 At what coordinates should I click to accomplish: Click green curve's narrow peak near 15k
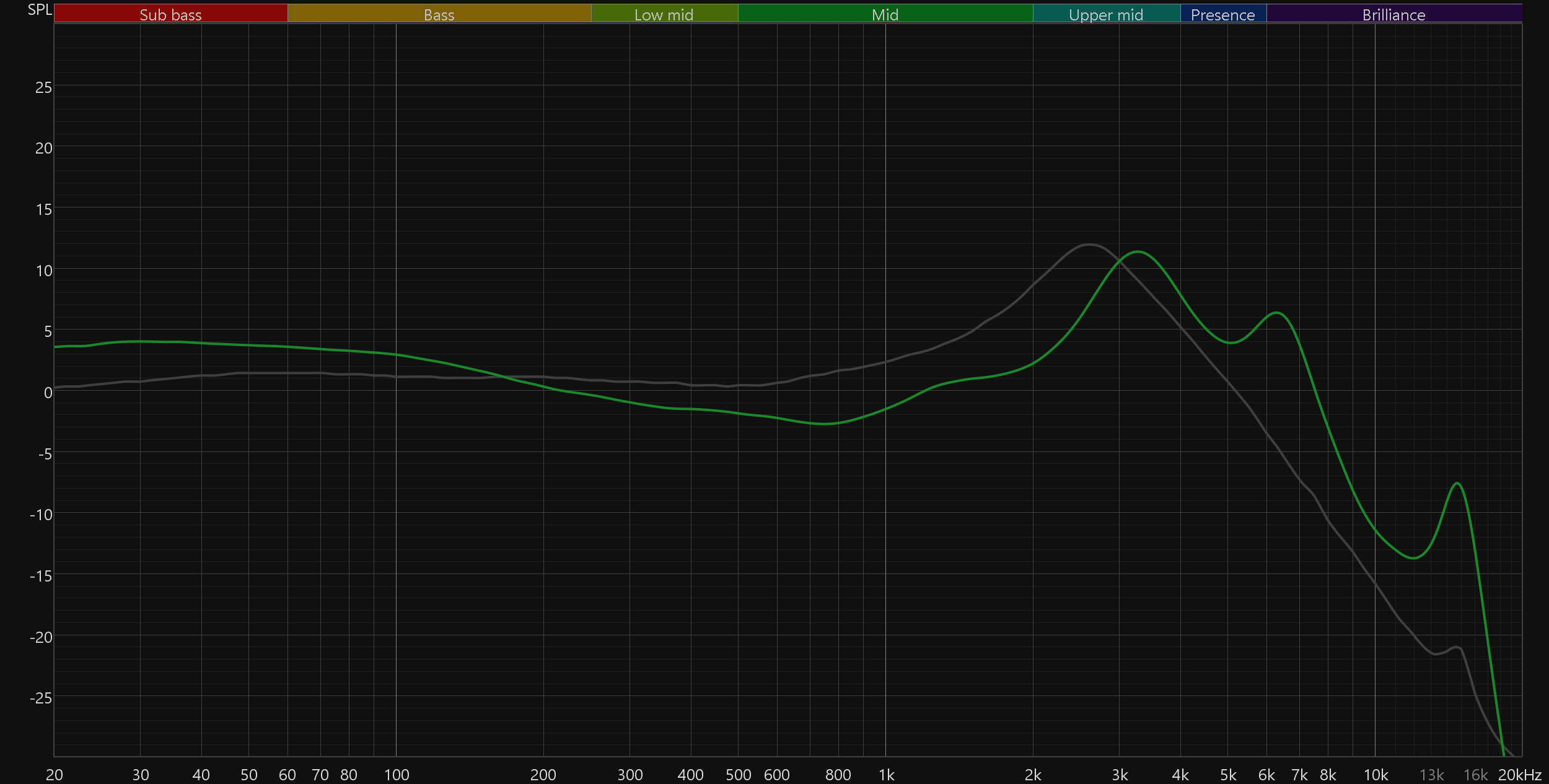pos(1457,483)
